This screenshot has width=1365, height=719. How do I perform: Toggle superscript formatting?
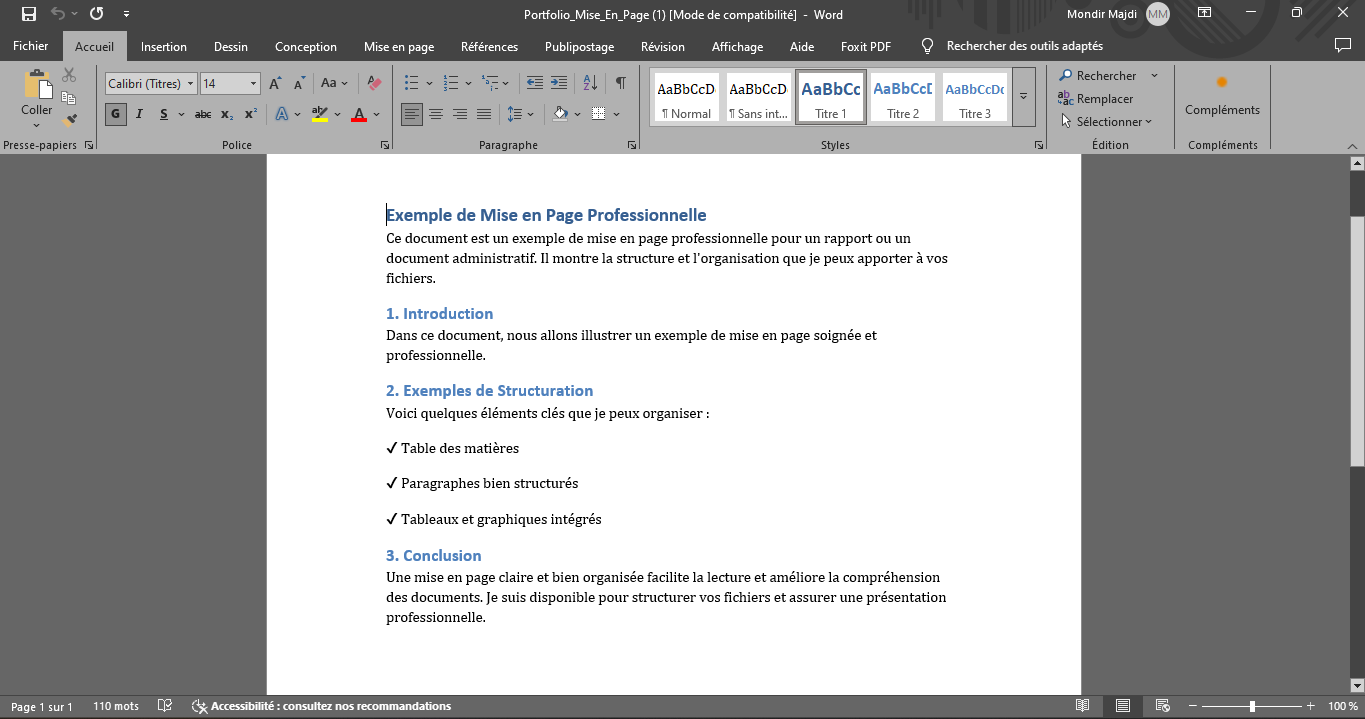click(251, 114)
